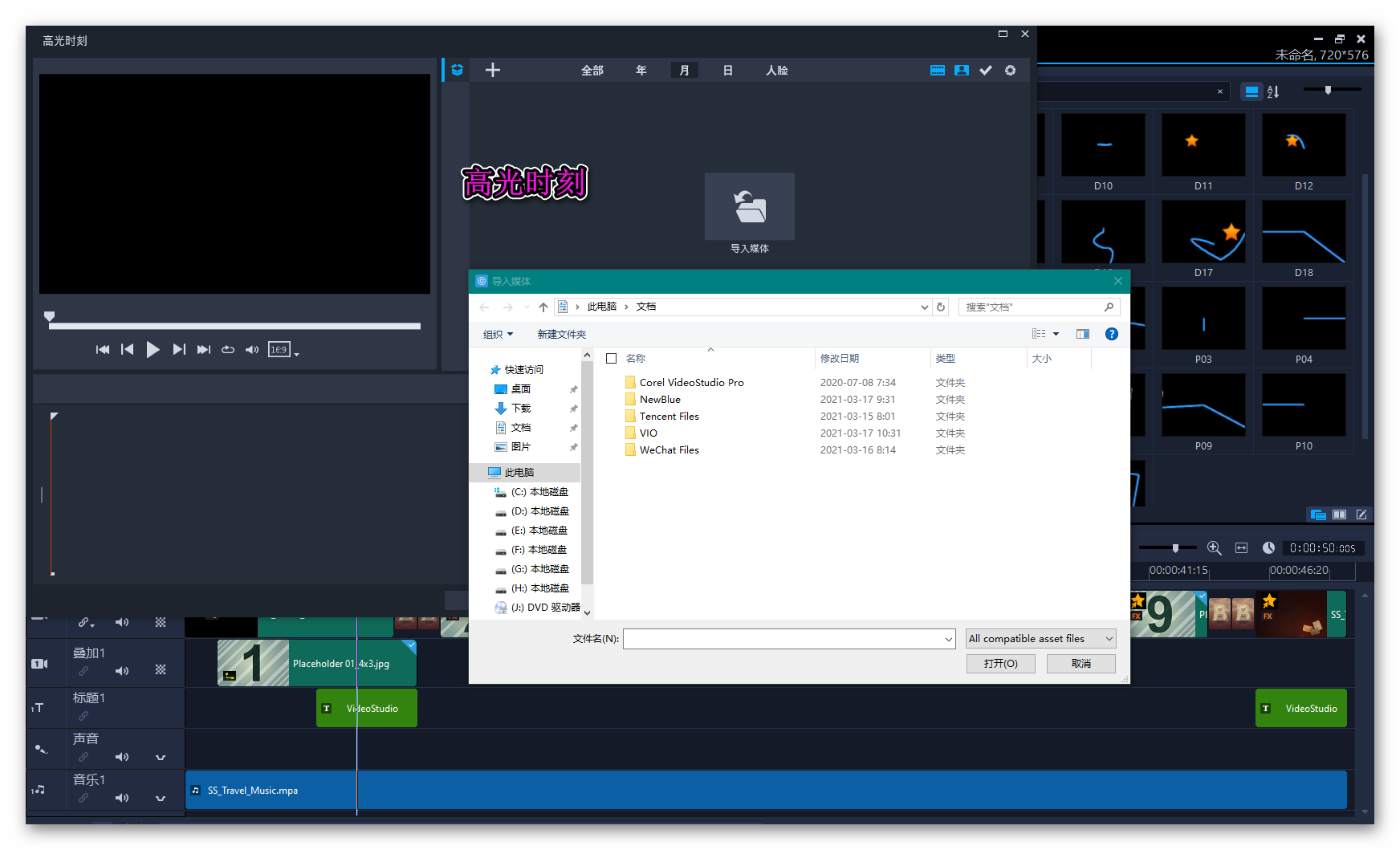Mute the 音乐1 music track
This screenshot has width=1400, height=850.
tap(122, 798)
